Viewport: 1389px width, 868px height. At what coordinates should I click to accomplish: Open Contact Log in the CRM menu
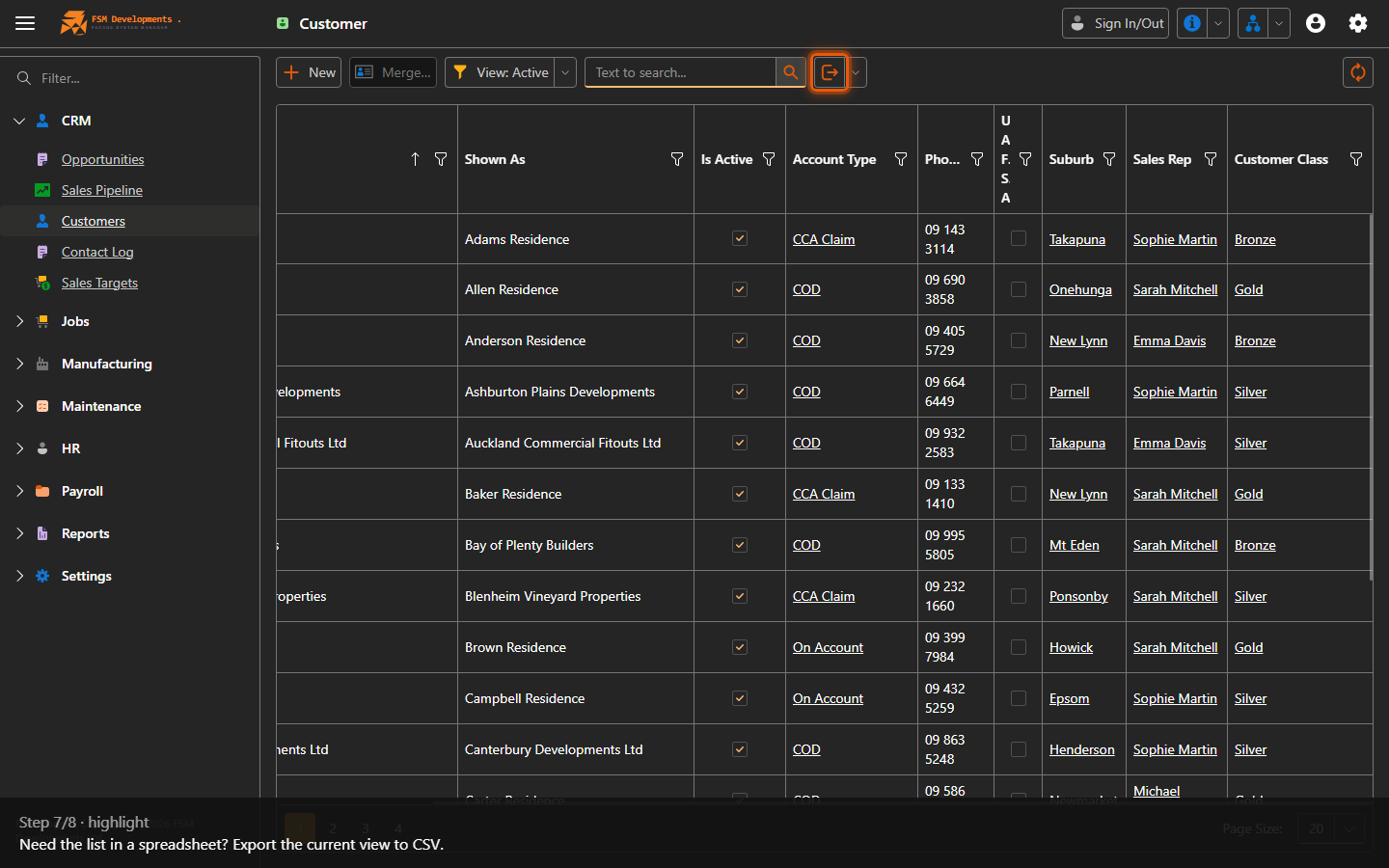97,252
